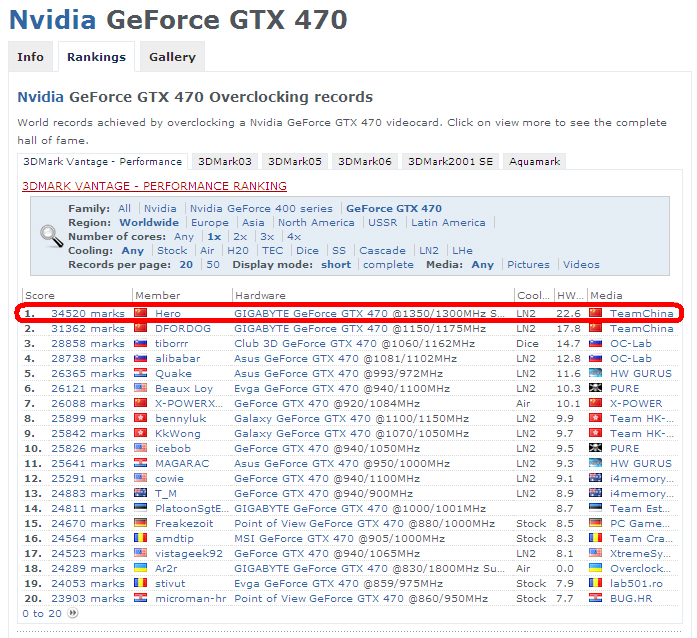Open the Gallery tab
The height and width of the screenshot is (638, 697).
tap(172, 57)
